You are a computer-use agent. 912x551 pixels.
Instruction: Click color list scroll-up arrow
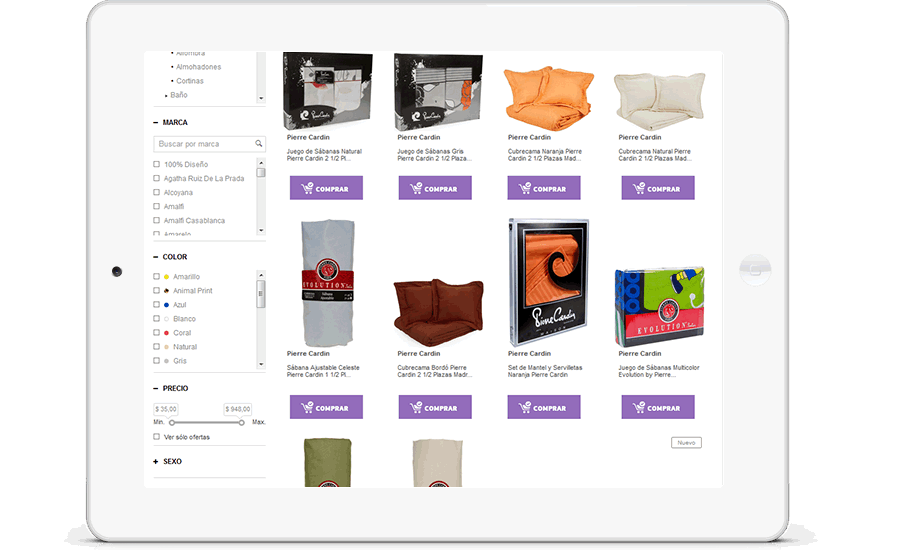click(261, 275)
